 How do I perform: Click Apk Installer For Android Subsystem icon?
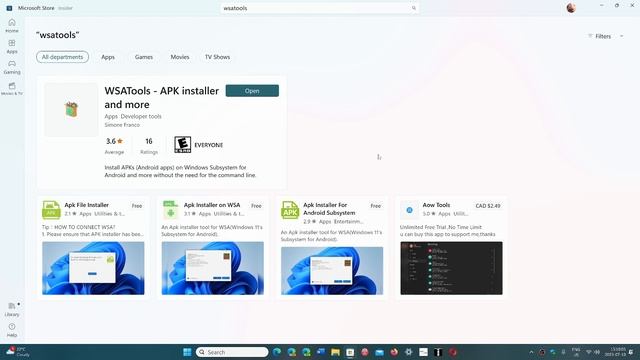tap(290, 210)
